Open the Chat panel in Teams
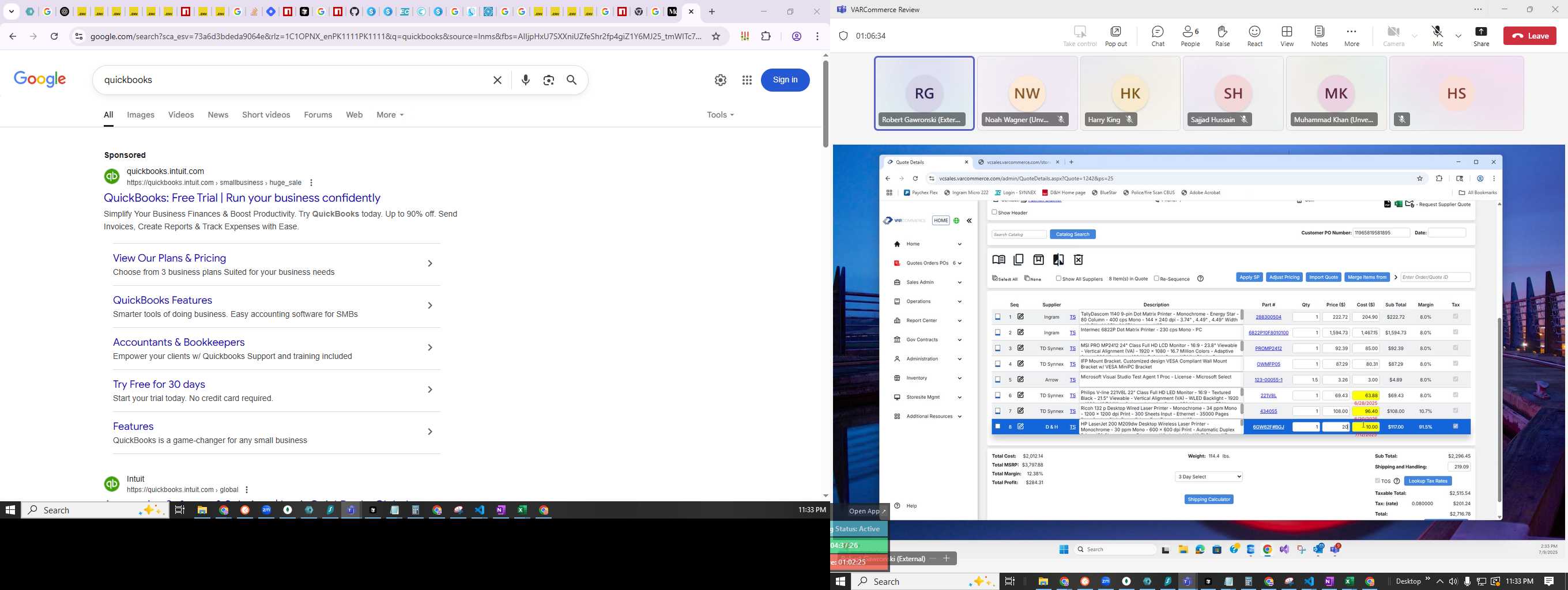This screenshot has height=590, width=1568. pyautogui.click(x=1158, y=36)
